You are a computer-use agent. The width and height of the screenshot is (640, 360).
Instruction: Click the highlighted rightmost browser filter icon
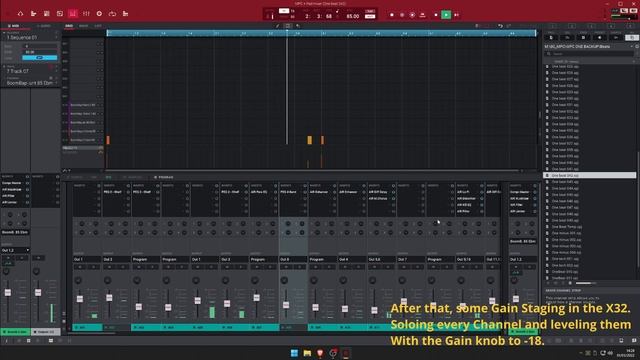(632, 38)
